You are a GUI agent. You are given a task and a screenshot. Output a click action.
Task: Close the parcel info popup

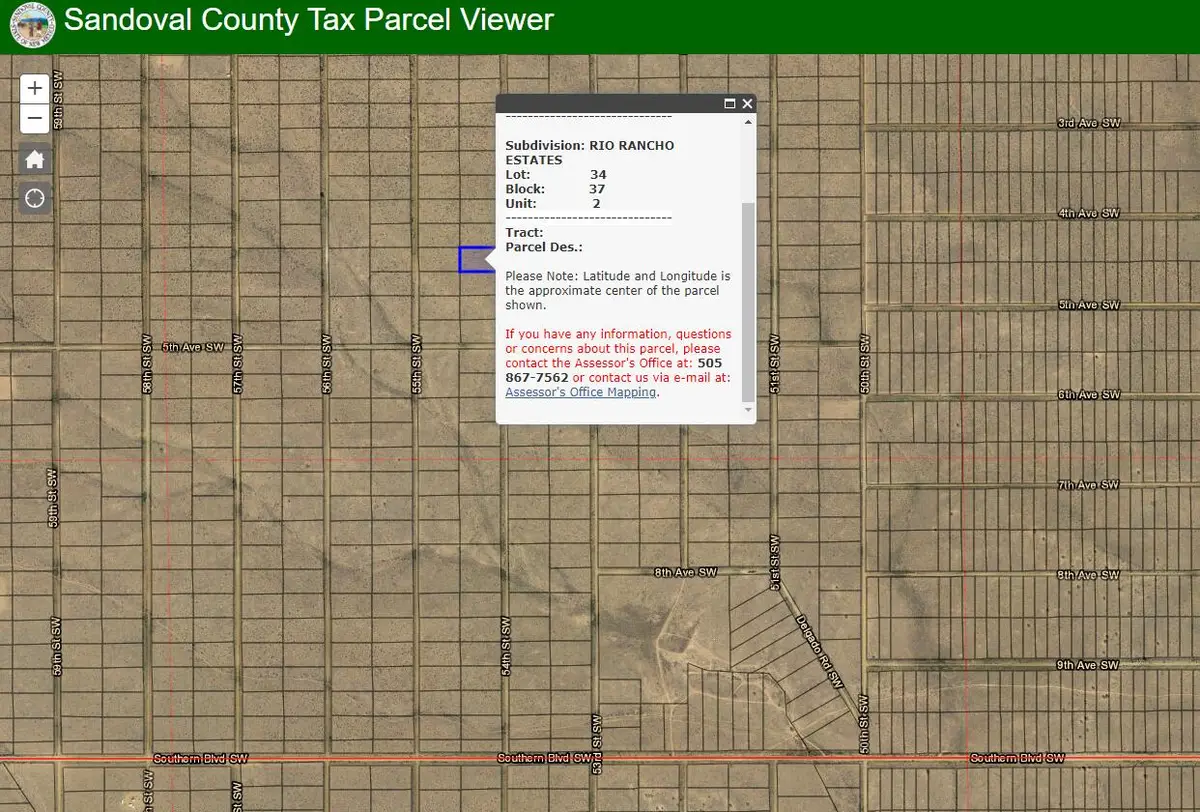(x=747, y=104)
